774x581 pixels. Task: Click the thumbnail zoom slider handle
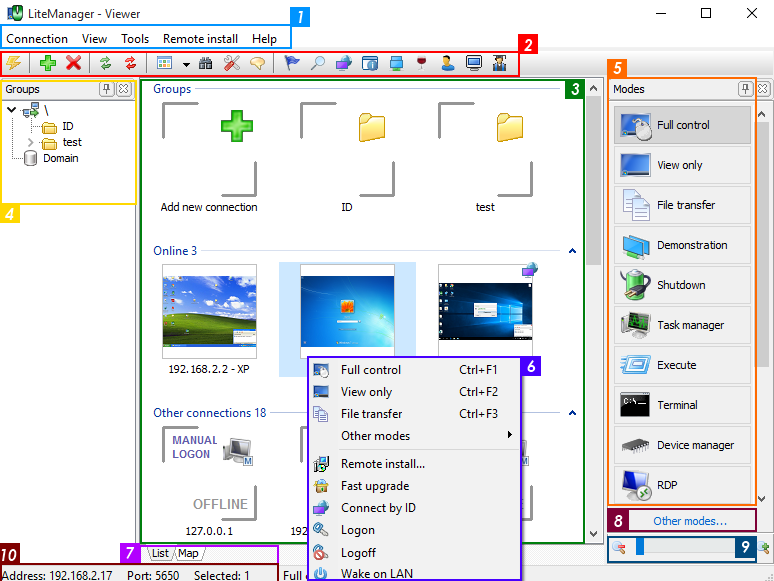(640, 547)
